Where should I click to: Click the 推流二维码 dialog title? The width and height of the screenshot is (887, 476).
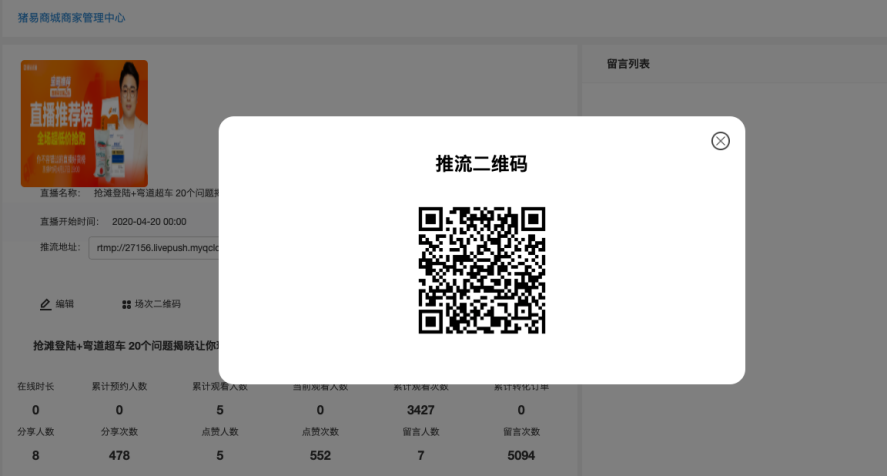481,164
